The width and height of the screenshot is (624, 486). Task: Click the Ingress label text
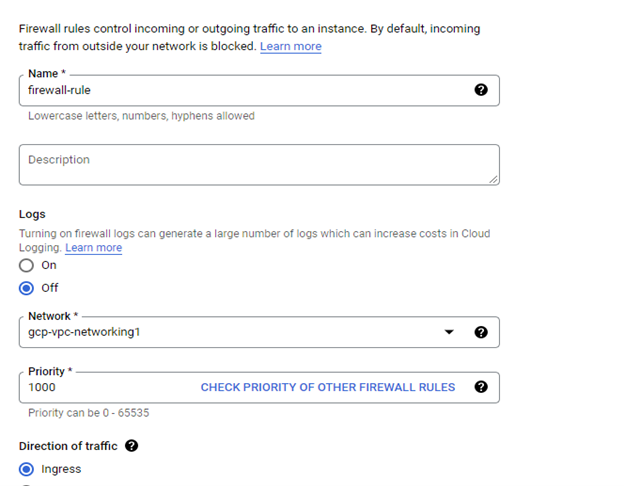point(61,469)
